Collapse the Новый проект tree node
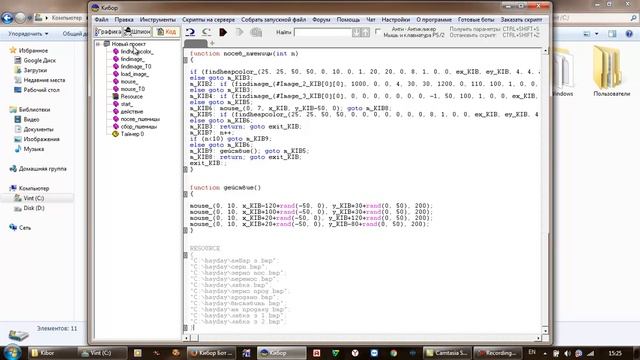 (98, 44)
